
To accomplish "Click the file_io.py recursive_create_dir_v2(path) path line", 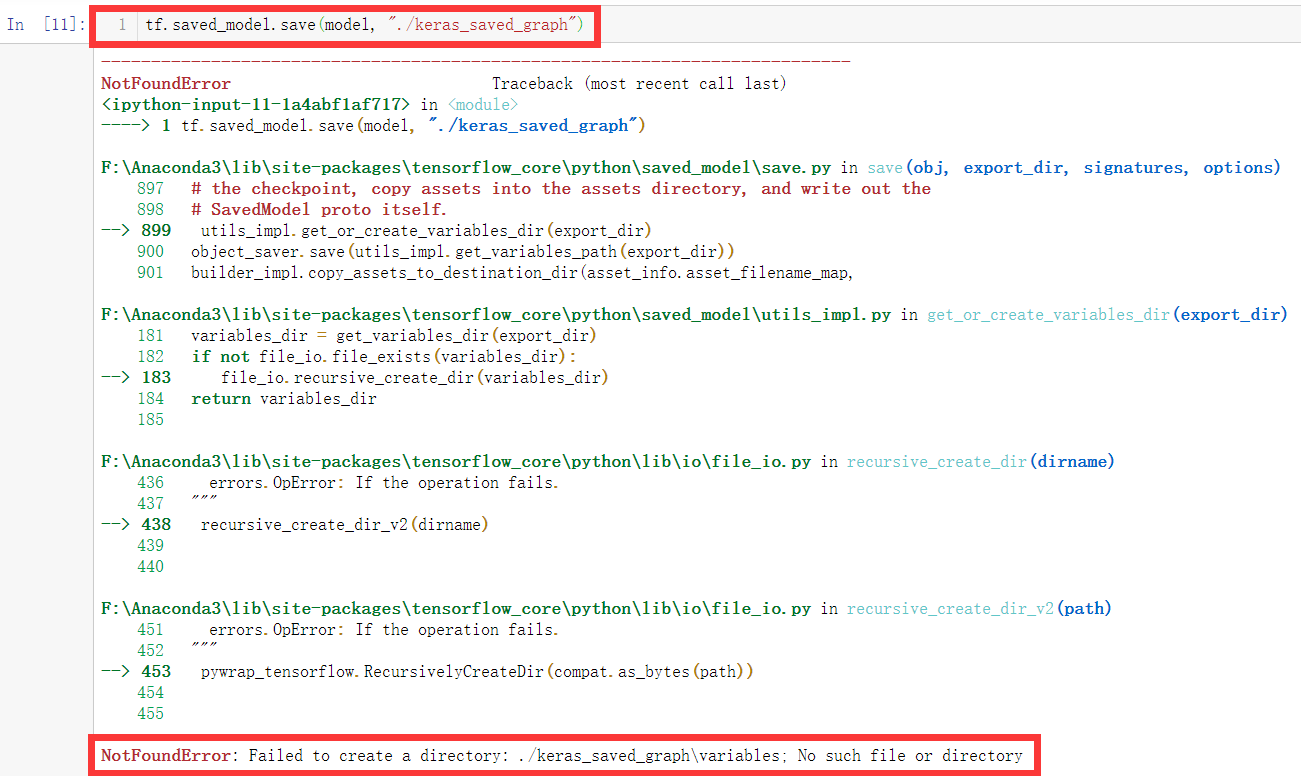I will tap(606, 609).
